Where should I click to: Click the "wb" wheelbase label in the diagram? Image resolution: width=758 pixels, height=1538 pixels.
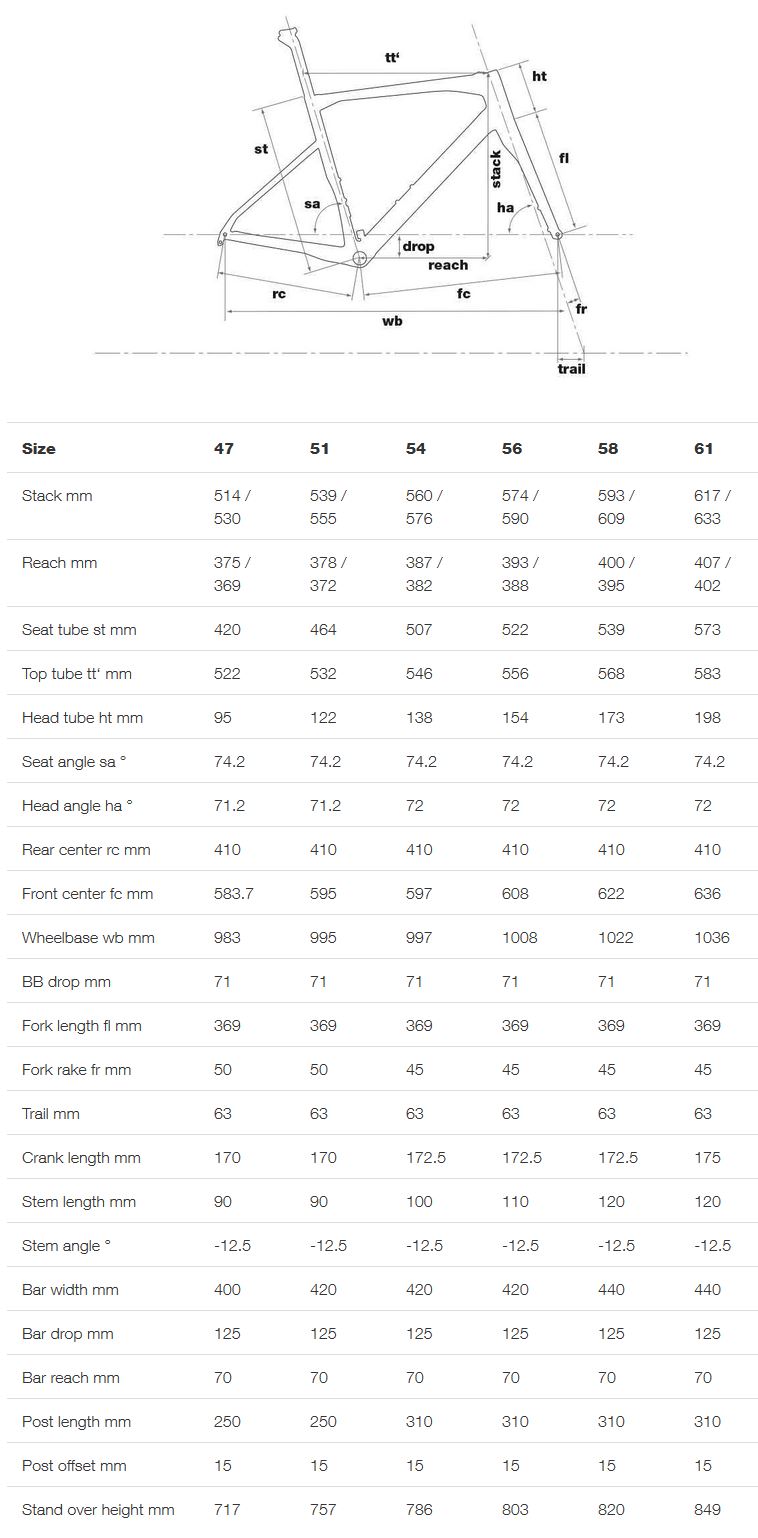pyautogui.click(x=392, y=321)
